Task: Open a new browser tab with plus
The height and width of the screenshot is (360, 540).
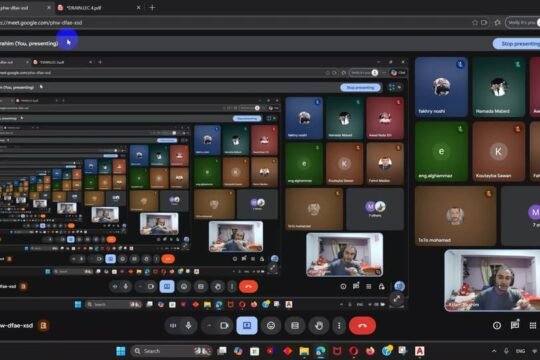Action: coord(152,8)
